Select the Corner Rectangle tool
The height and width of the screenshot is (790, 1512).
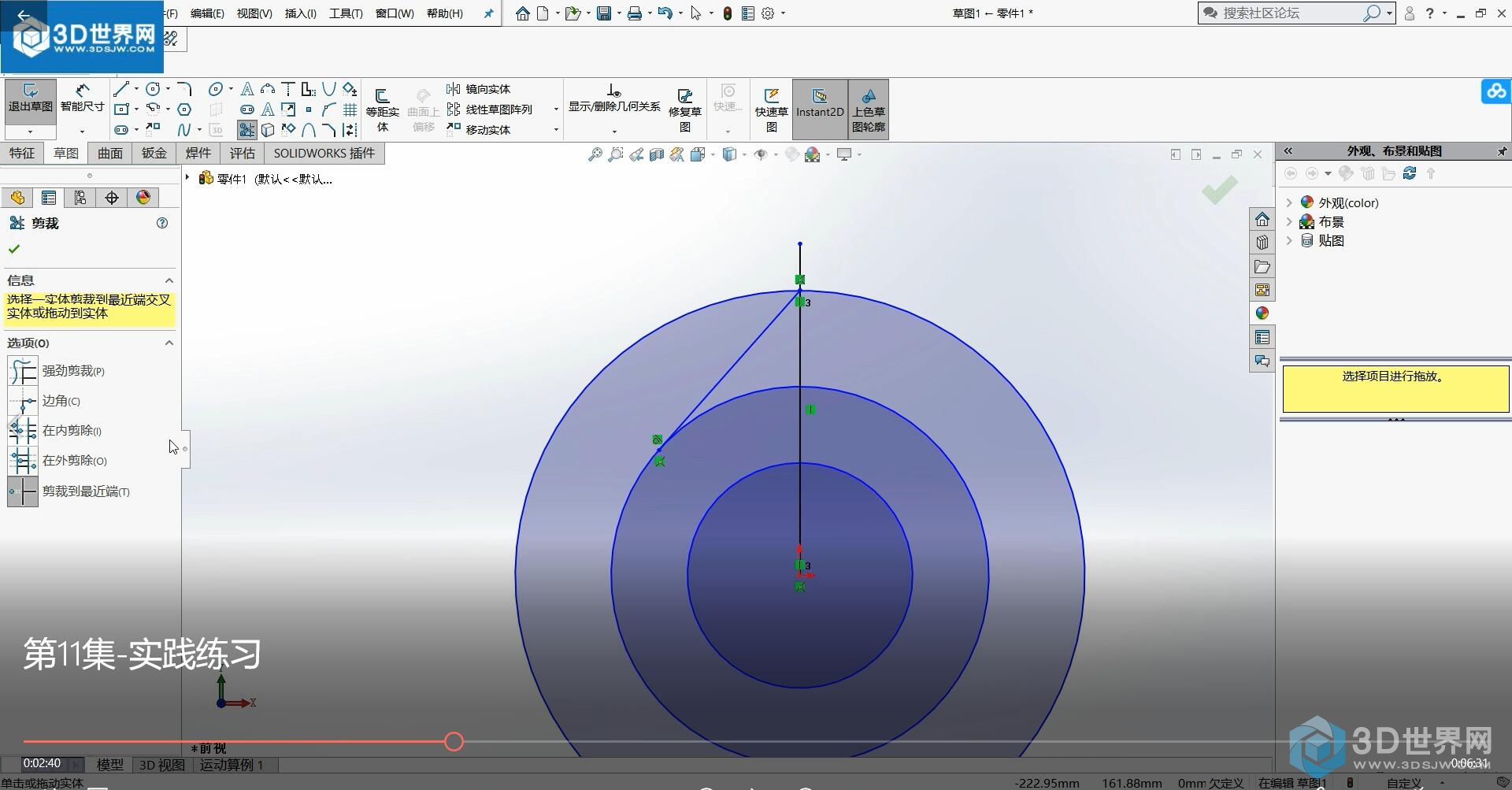coord(121,109)
